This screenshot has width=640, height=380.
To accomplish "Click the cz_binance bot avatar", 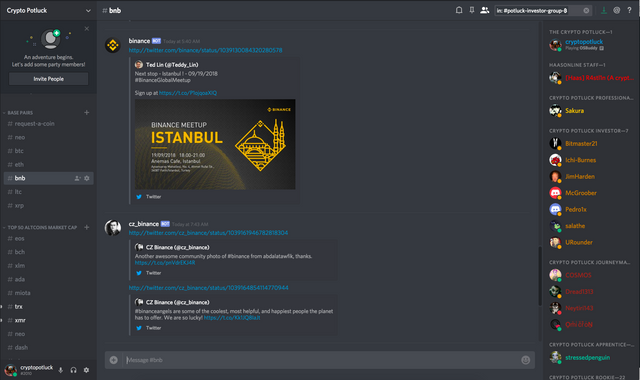I will click(113, 228).
